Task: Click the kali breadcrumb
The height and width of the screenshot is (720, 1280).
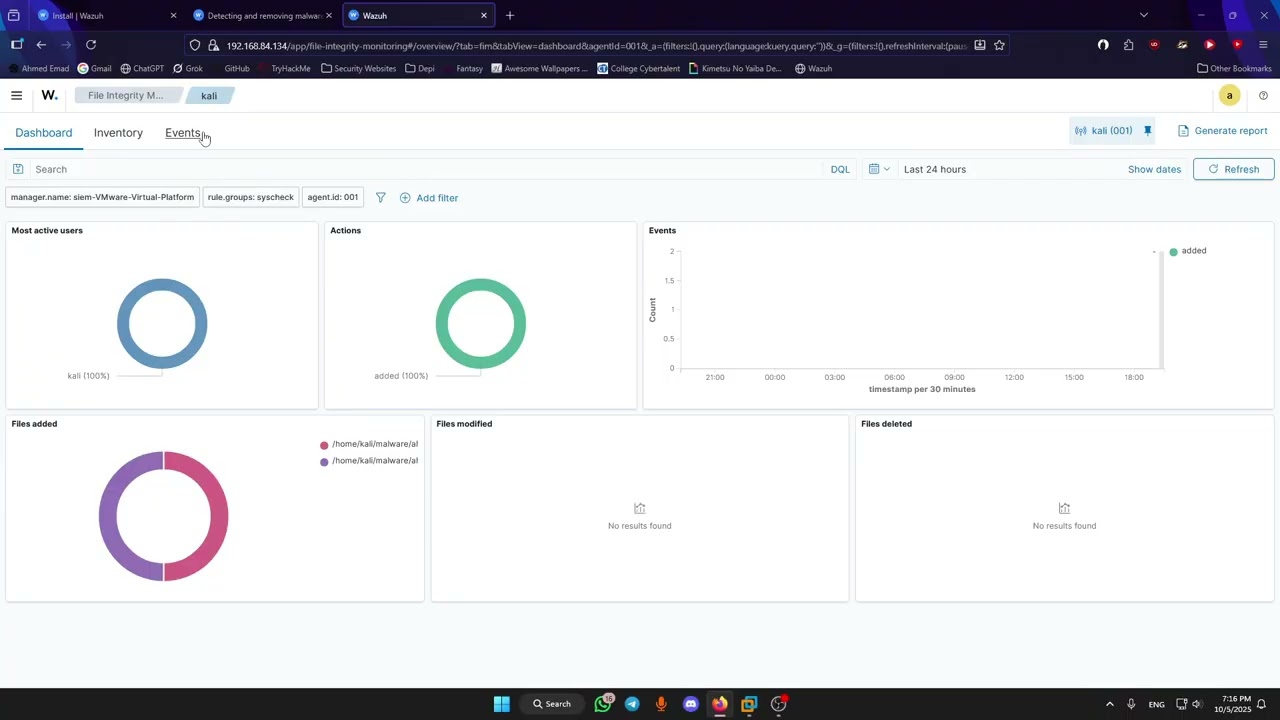Action: 209,96
